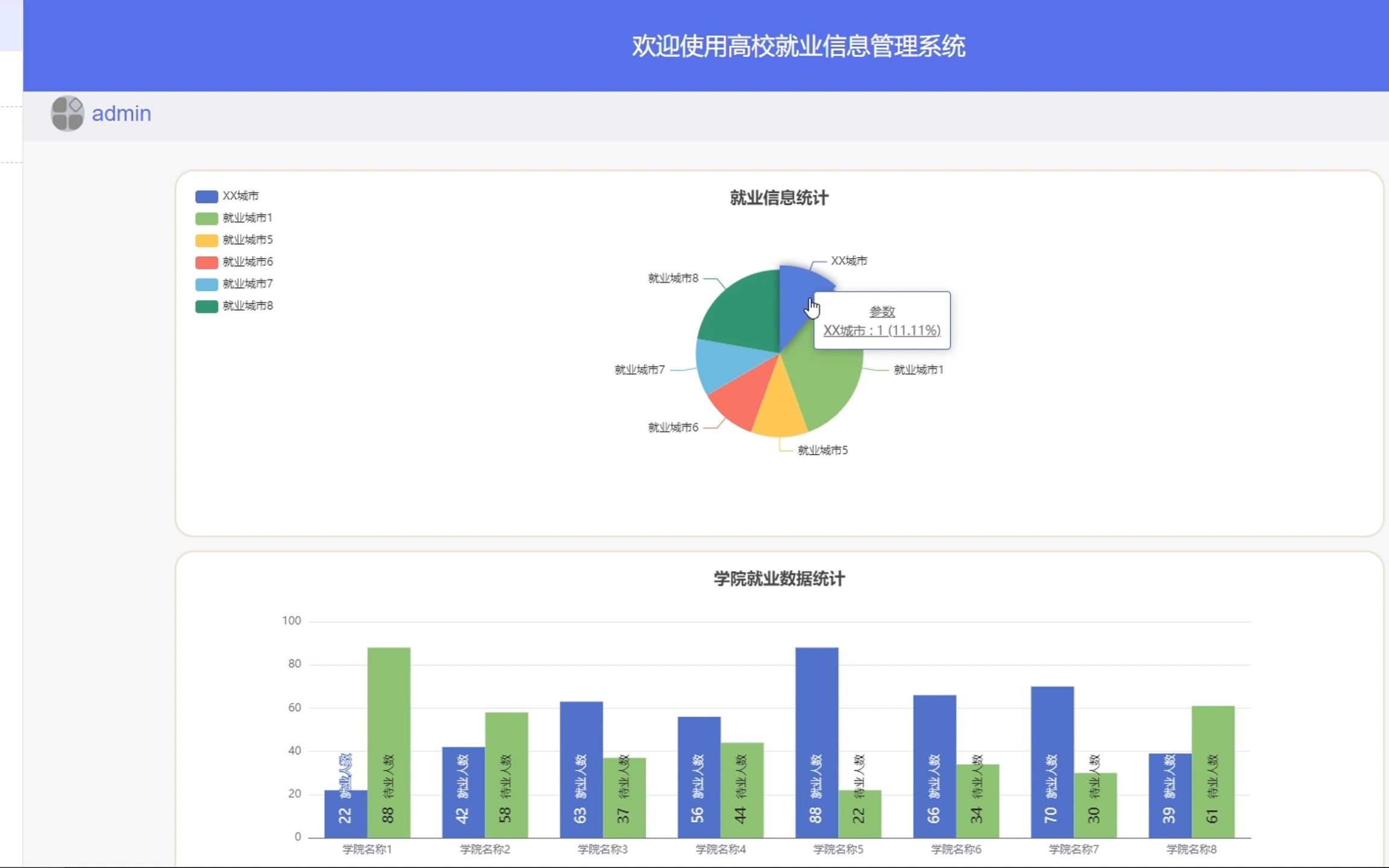Click the green bar of 学院名称7
Viewport: 1389px width, 868px height.
[1095, 805]
